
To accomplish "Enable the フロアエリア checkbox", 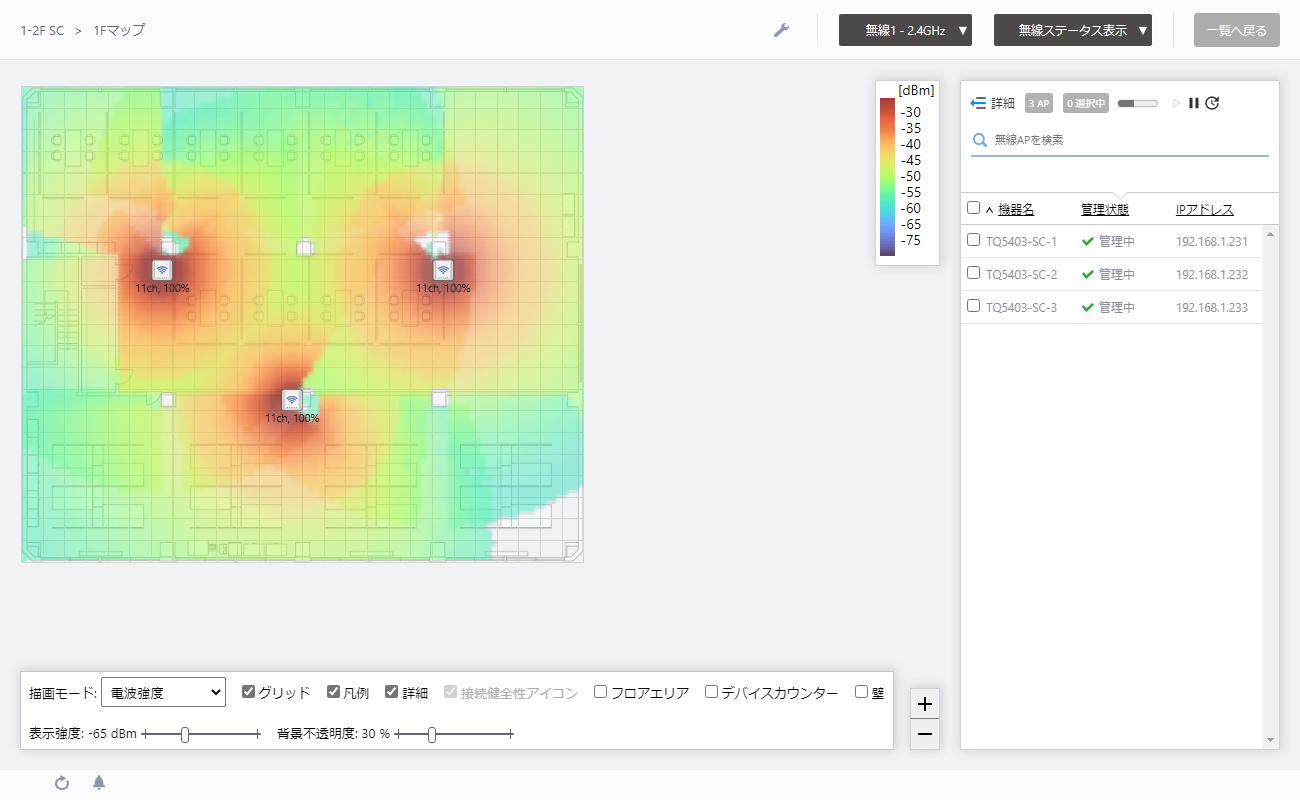I will point(601,691).
